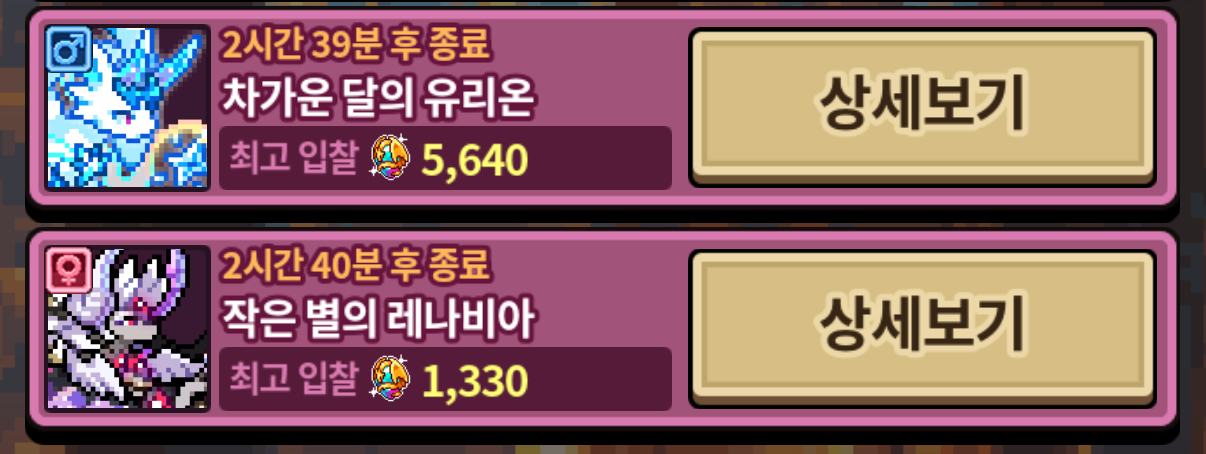The width and height of the screenshot is (1206, 454).
Task: Open 상세보기 for 차가운 달의 유리온
Action: 923,103
